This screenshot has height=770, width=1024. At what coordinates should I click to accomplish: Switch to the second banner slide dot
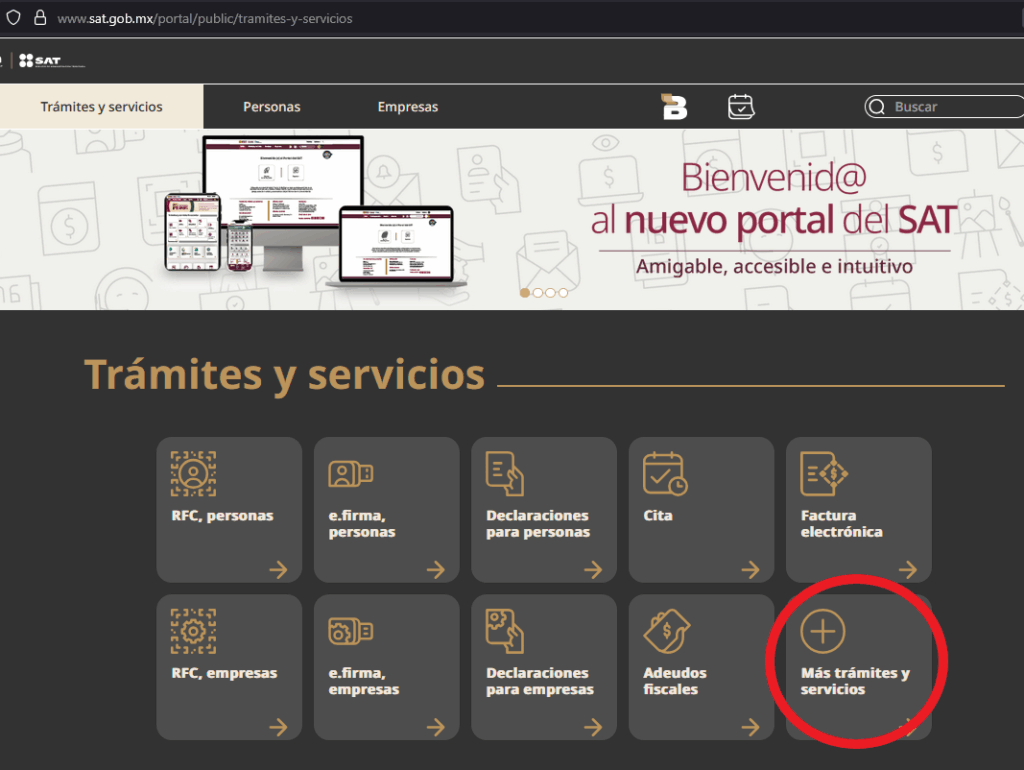(538, 293)
